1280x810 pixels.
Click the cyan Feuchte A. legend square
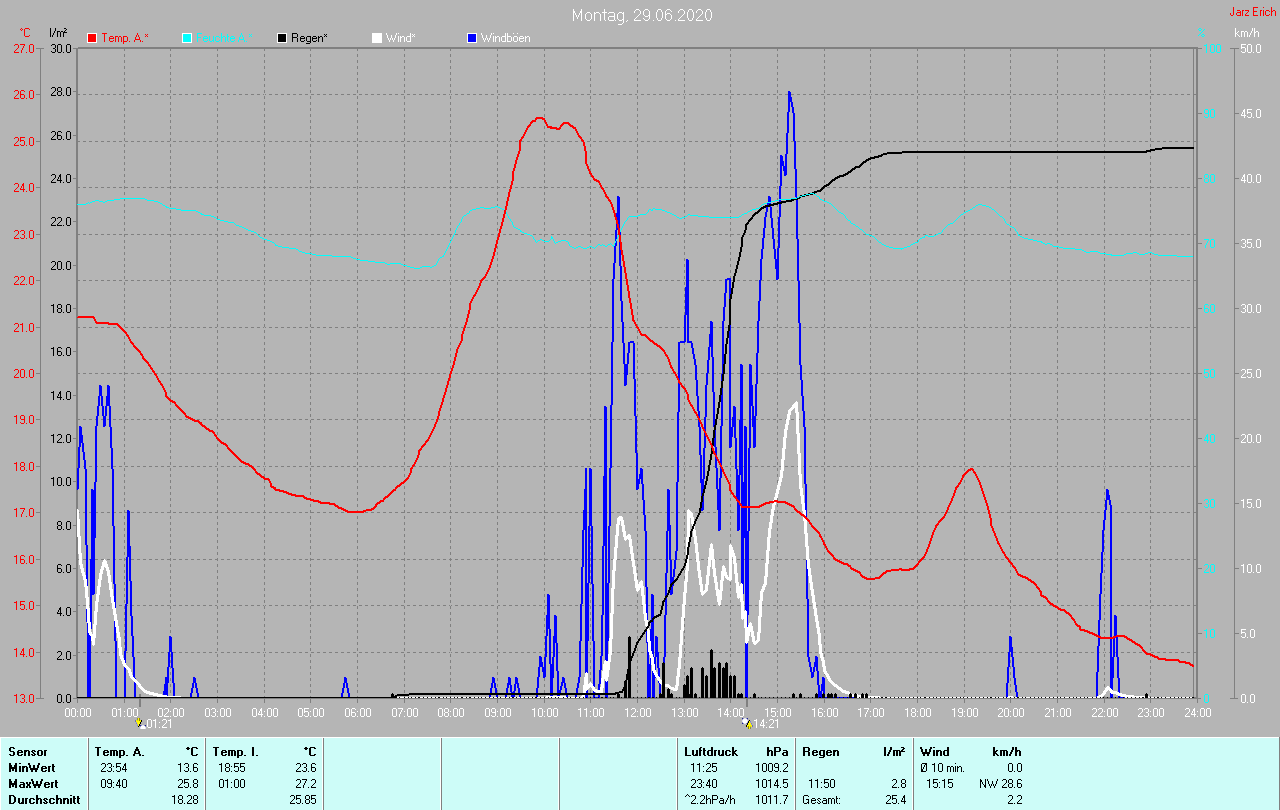click(187, 38)
